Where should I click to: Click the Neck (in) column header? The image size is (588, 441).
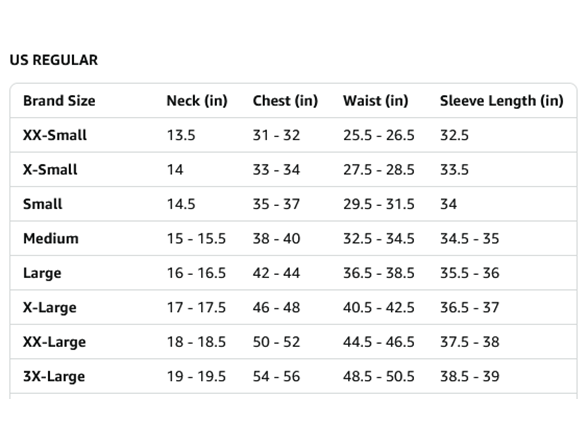(197, 100)
